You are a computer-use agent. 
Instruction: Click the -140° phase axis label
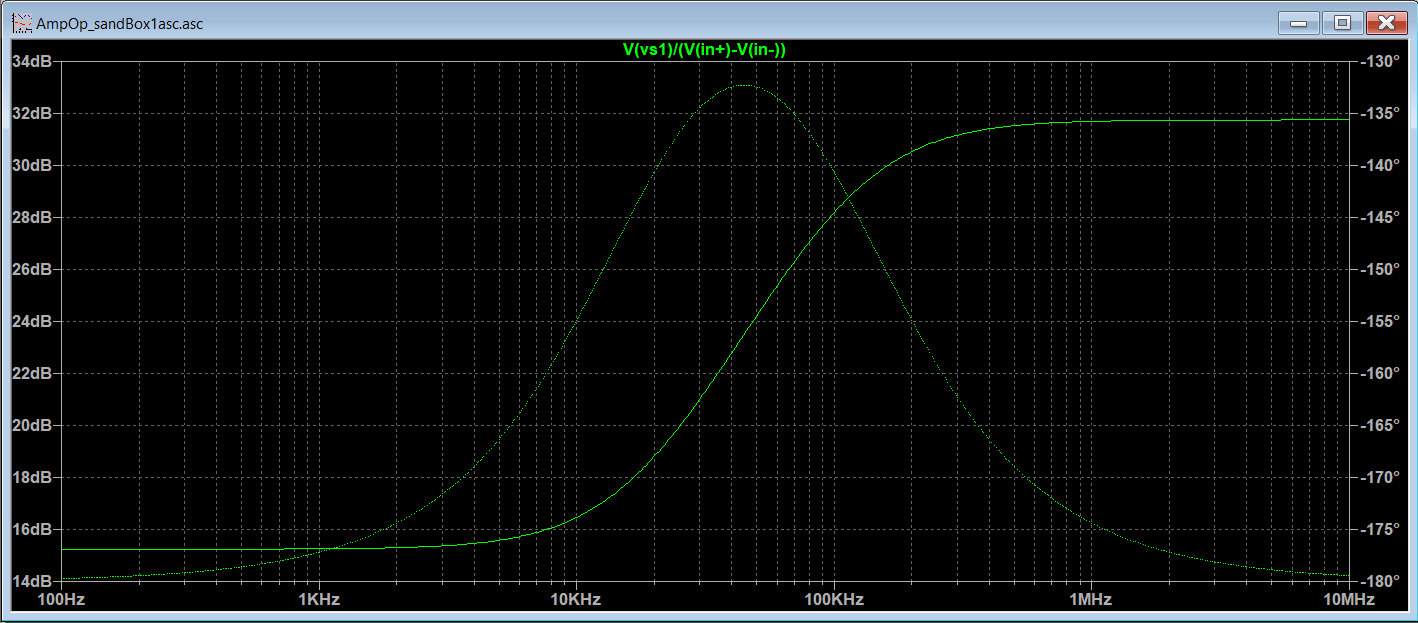click(x=1380, y=166)
